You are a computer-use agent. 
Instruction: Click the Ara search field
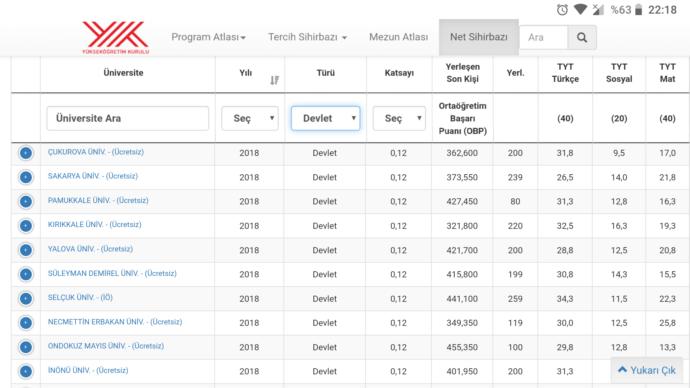[544, 37]
